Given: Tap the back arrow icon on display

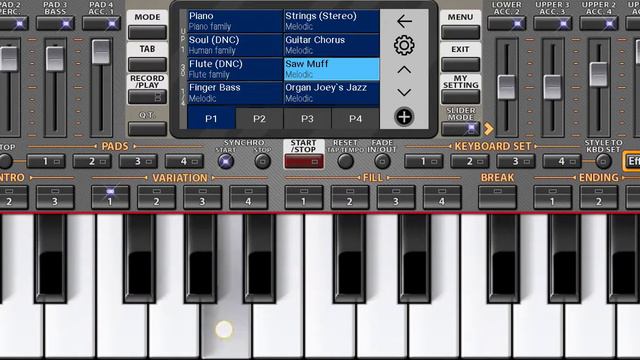Looking at the screenshot, I should tap(404, 21).
